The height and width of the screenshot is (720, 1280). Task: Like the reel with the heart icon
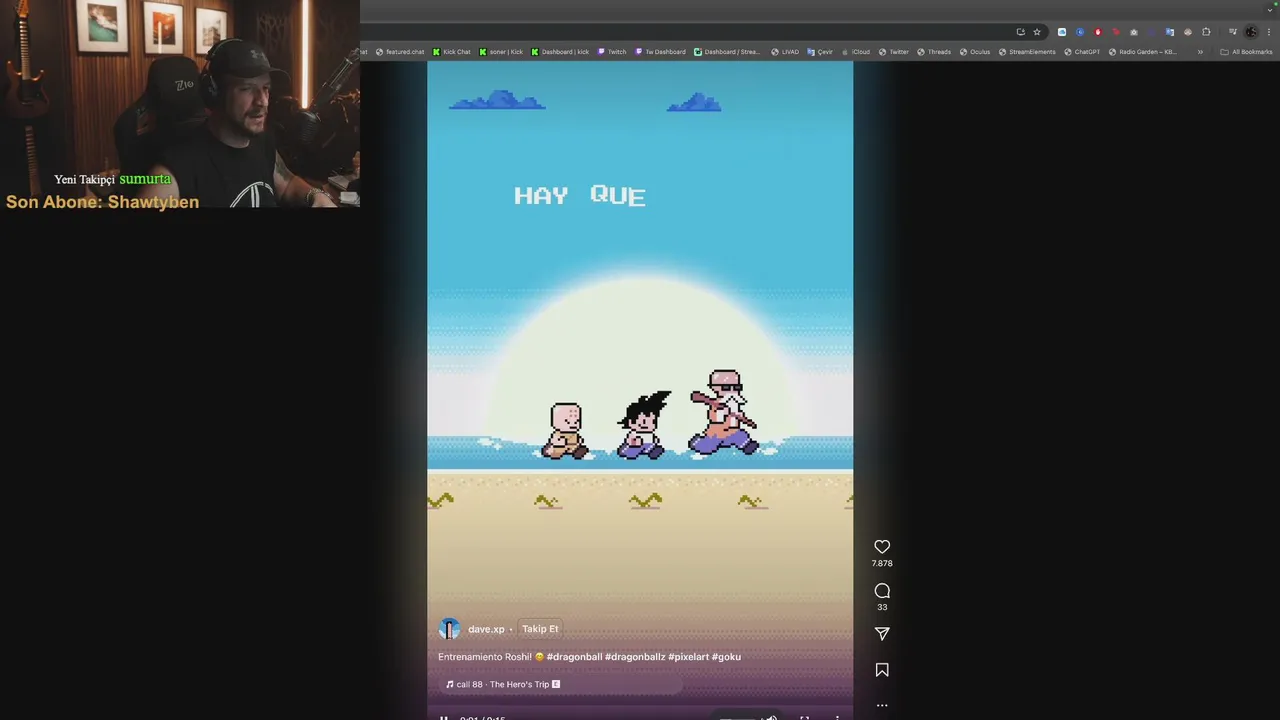(x=882, y=547)
